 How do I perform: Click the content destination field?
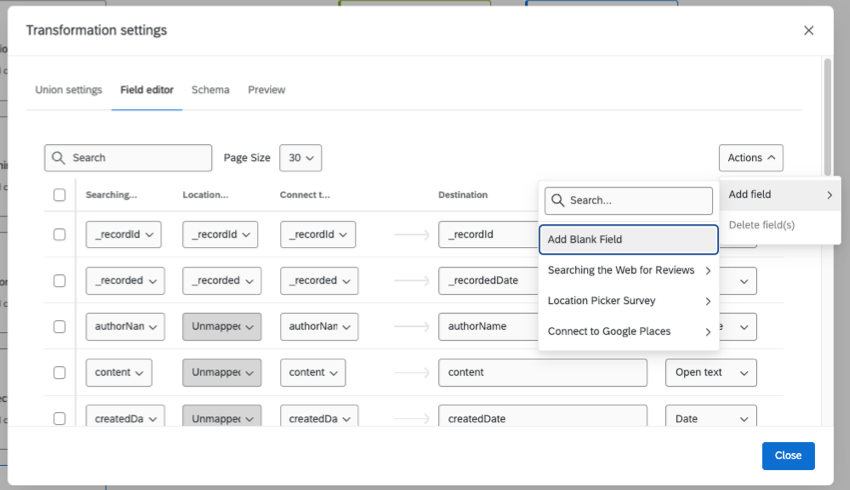(543, 372)
